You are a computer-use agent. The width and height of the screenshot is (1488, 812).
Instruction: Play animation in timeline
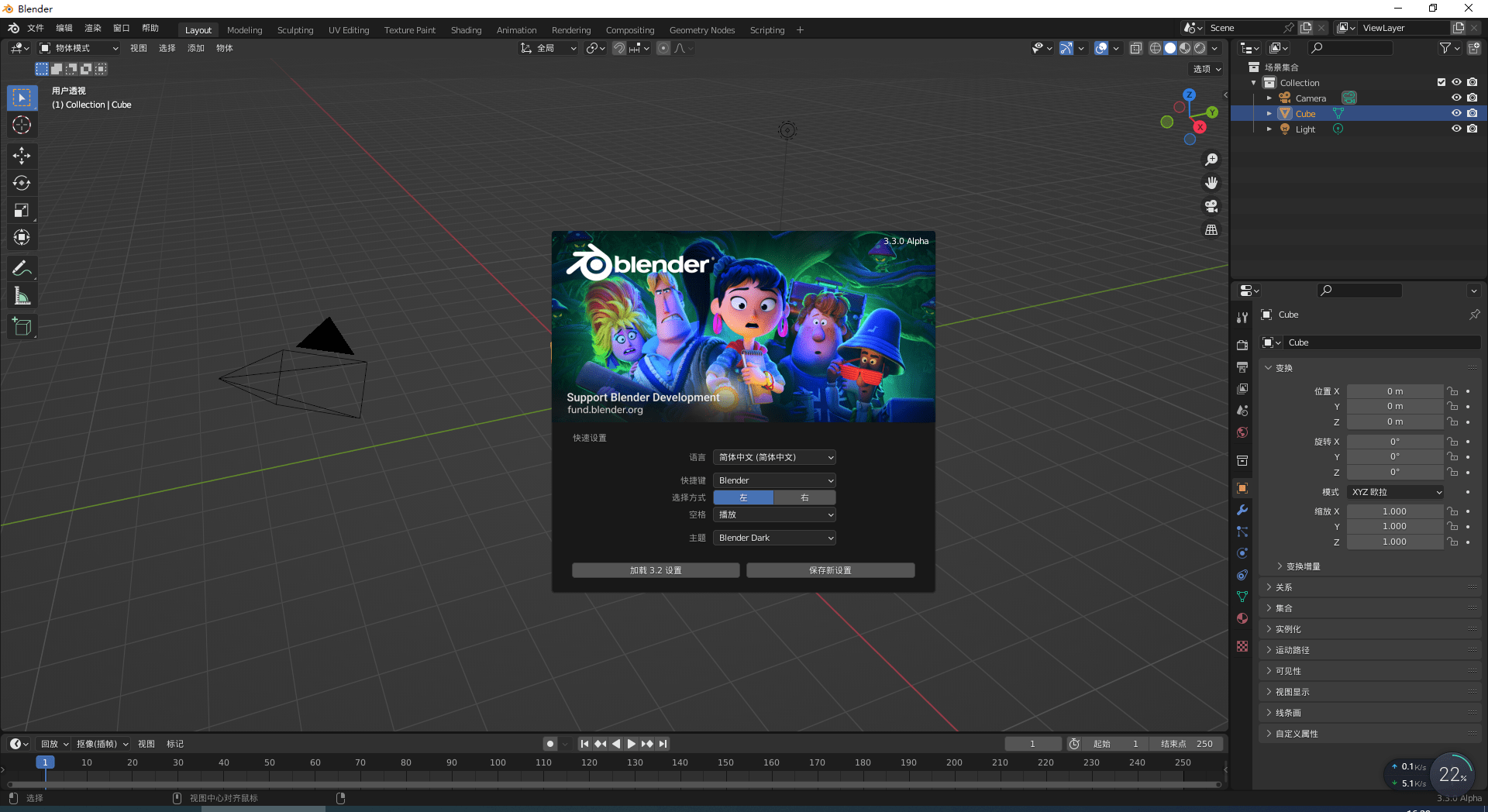point(632,744)
